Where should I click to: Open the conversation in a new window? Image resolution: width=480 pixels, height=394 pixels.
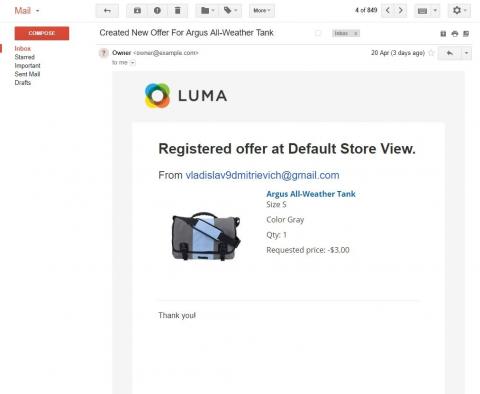tap(466, 33)
